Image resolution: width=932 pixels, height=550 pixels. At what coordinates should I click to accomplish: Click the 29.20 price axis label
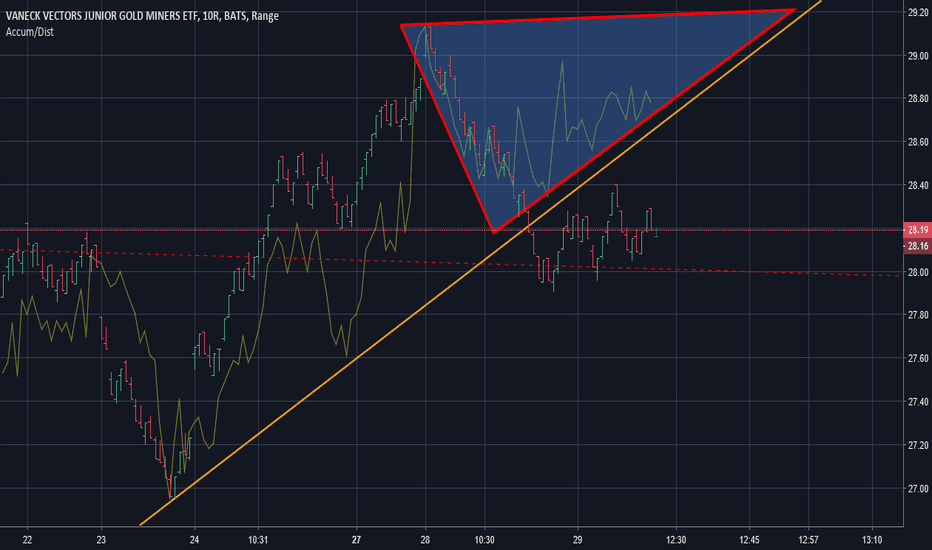pyautogui.click(x=918, y=12)
